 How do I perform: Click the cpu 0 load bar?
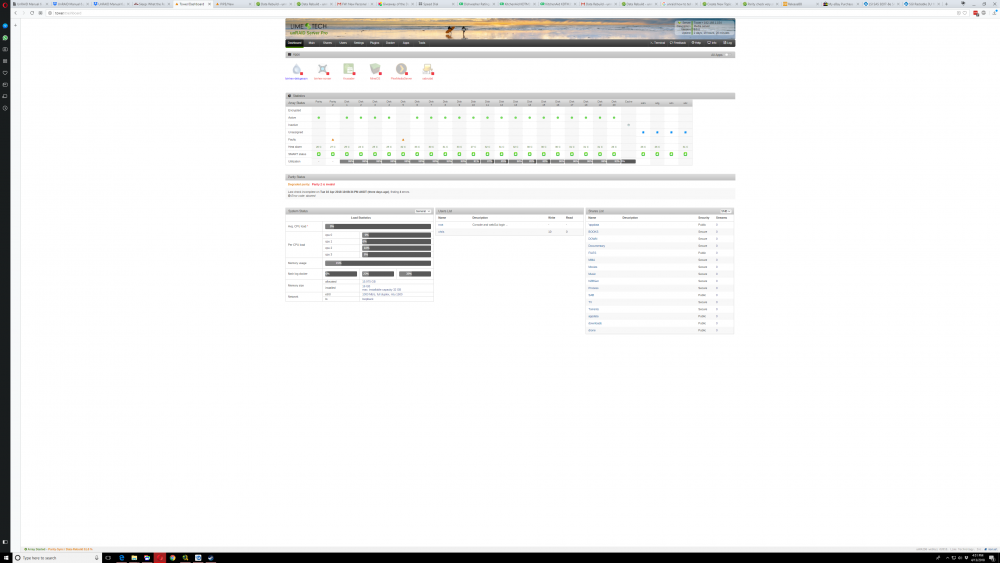point(396,235)
